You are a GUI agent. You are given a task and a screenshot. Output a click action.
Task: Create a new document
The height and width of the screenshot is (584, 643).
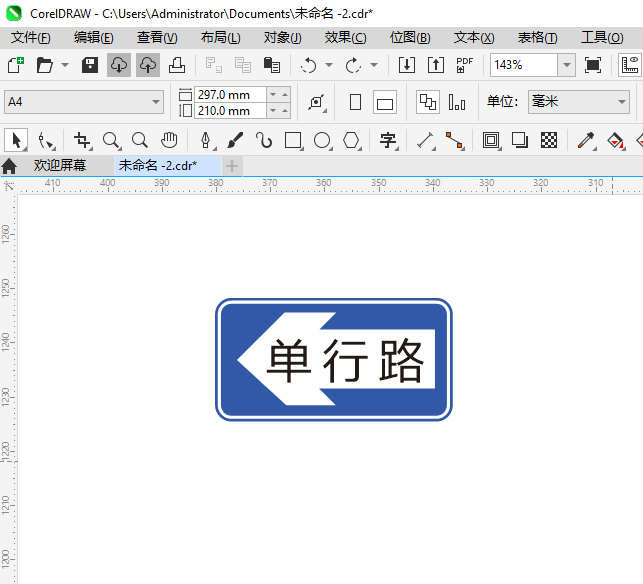click(16, 65)
